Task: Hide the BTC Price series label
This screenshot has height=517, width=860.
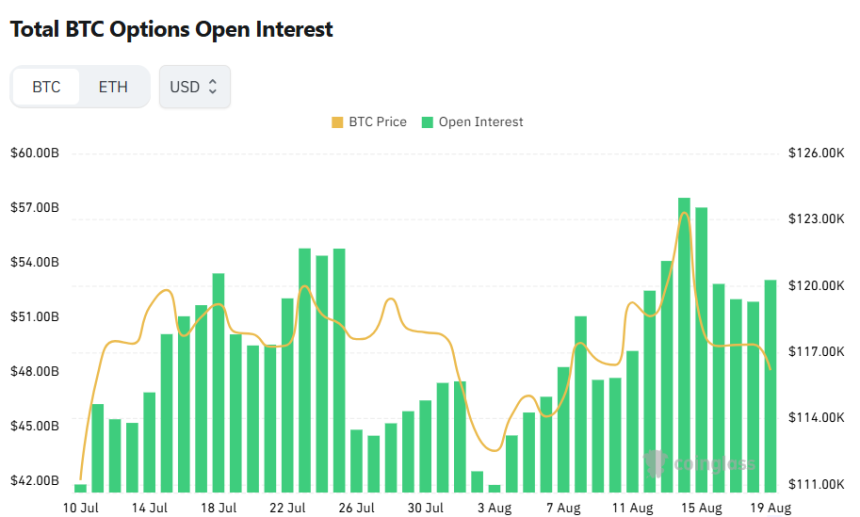Action: point(377,122)
